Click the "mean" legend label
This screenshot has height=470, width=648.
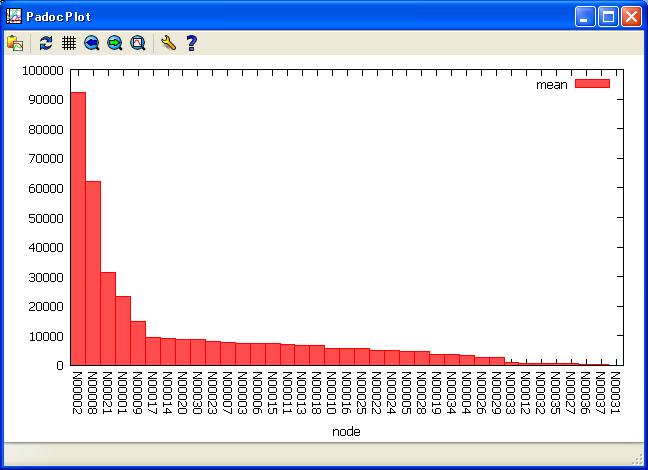[551, 85]
